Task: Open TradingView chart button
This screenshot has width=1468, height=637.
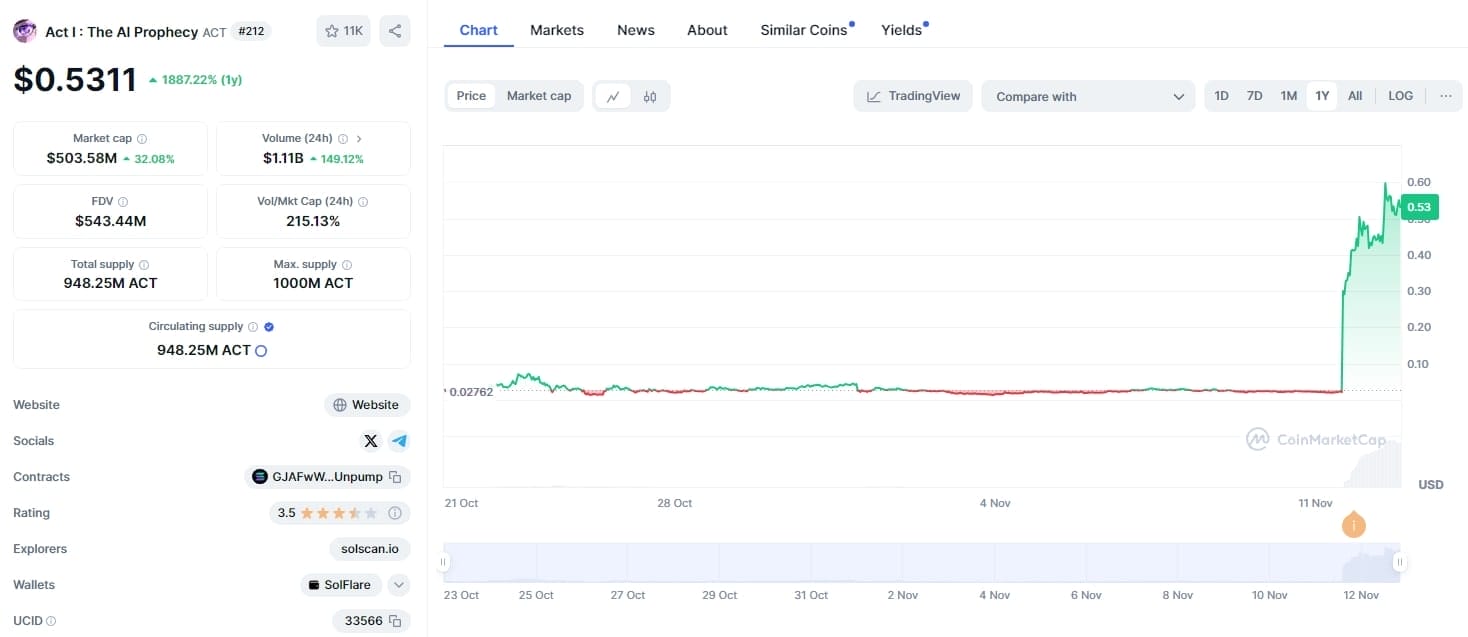Action: point(913,96)
